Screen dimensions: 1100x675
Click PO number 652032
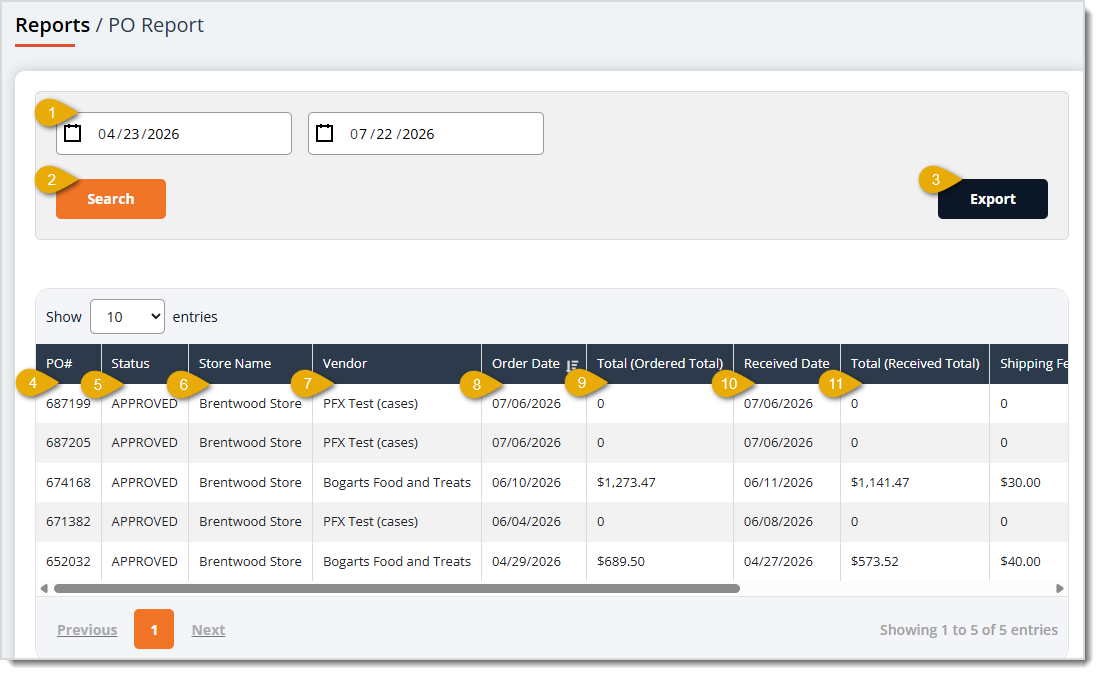coord(68,561)
